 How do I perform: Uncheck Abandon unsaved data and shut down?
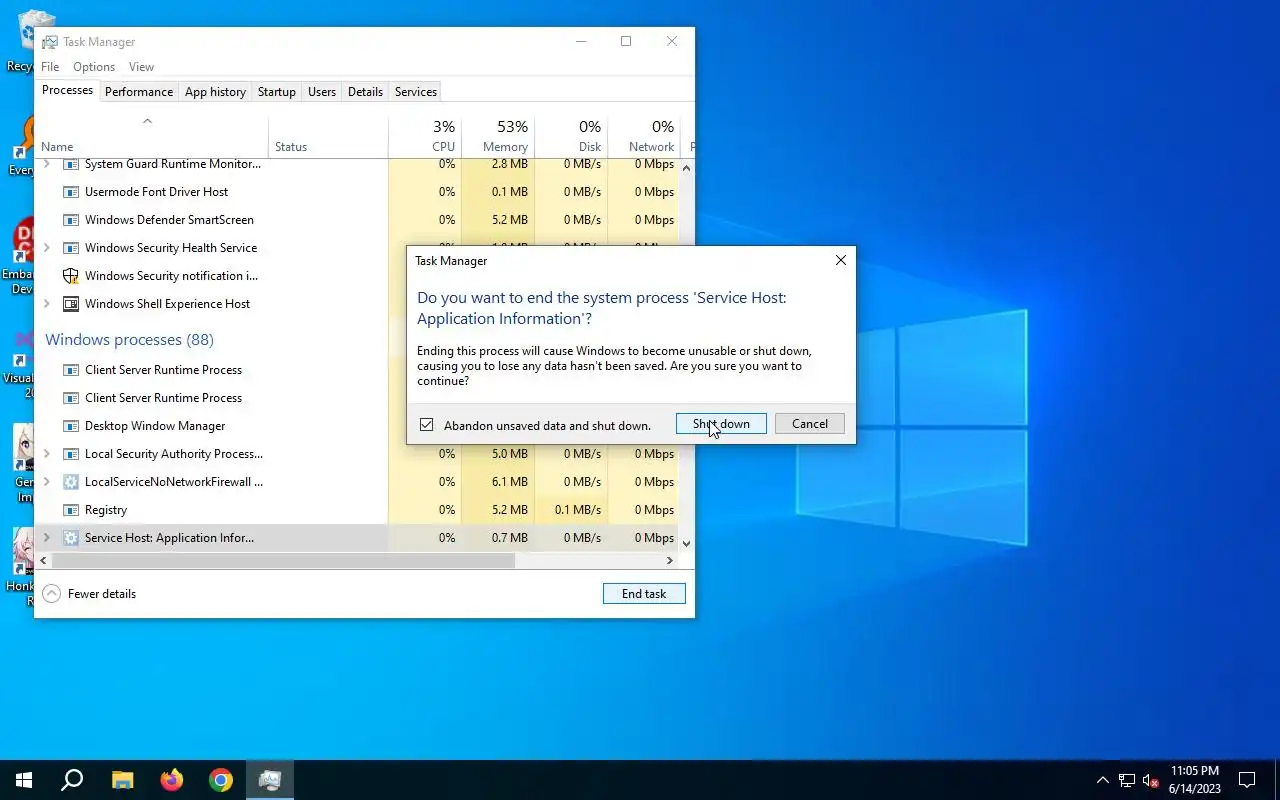pos(427,425)
